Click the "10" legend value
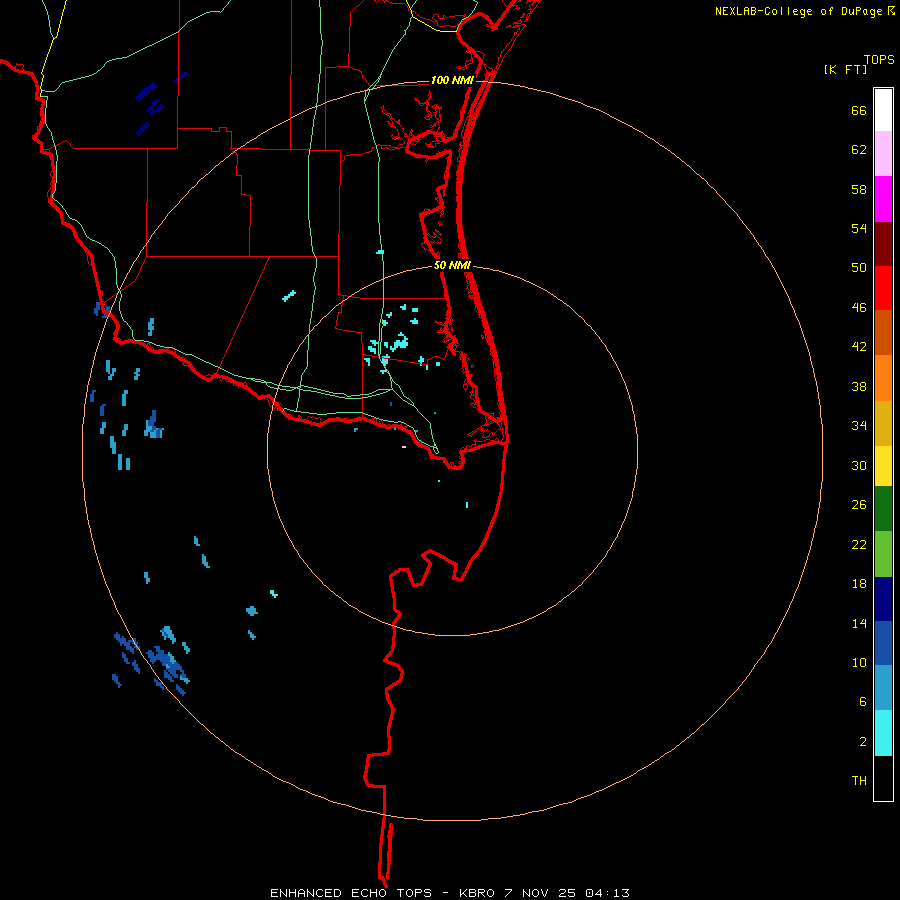 coord(859,662)
